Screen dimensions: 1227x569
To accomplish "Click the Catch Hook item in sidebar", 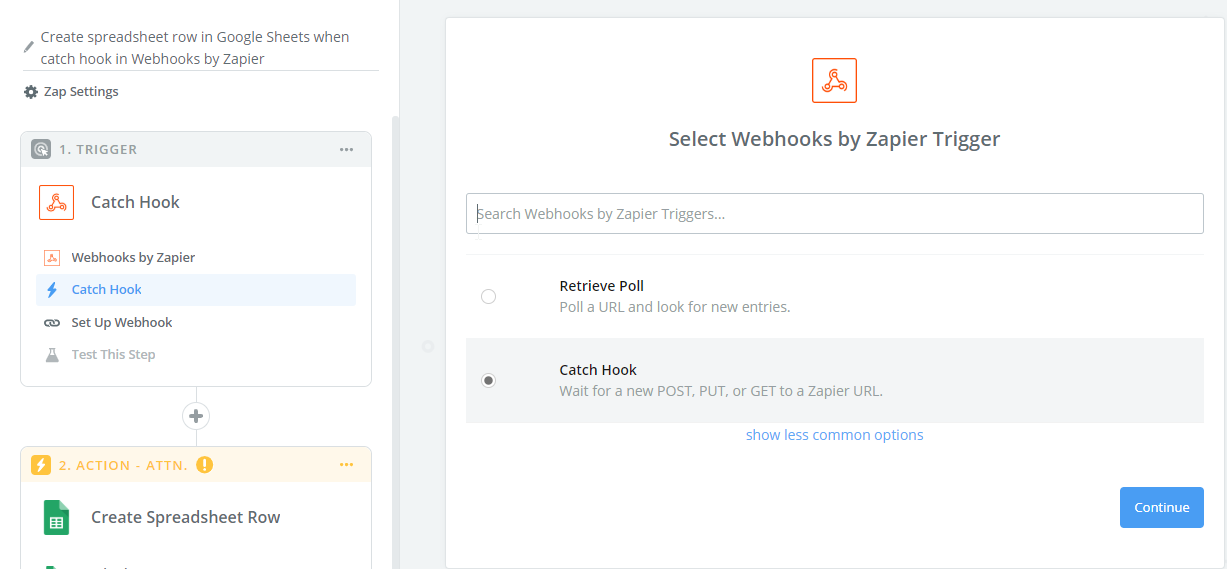I will (107, 290).
